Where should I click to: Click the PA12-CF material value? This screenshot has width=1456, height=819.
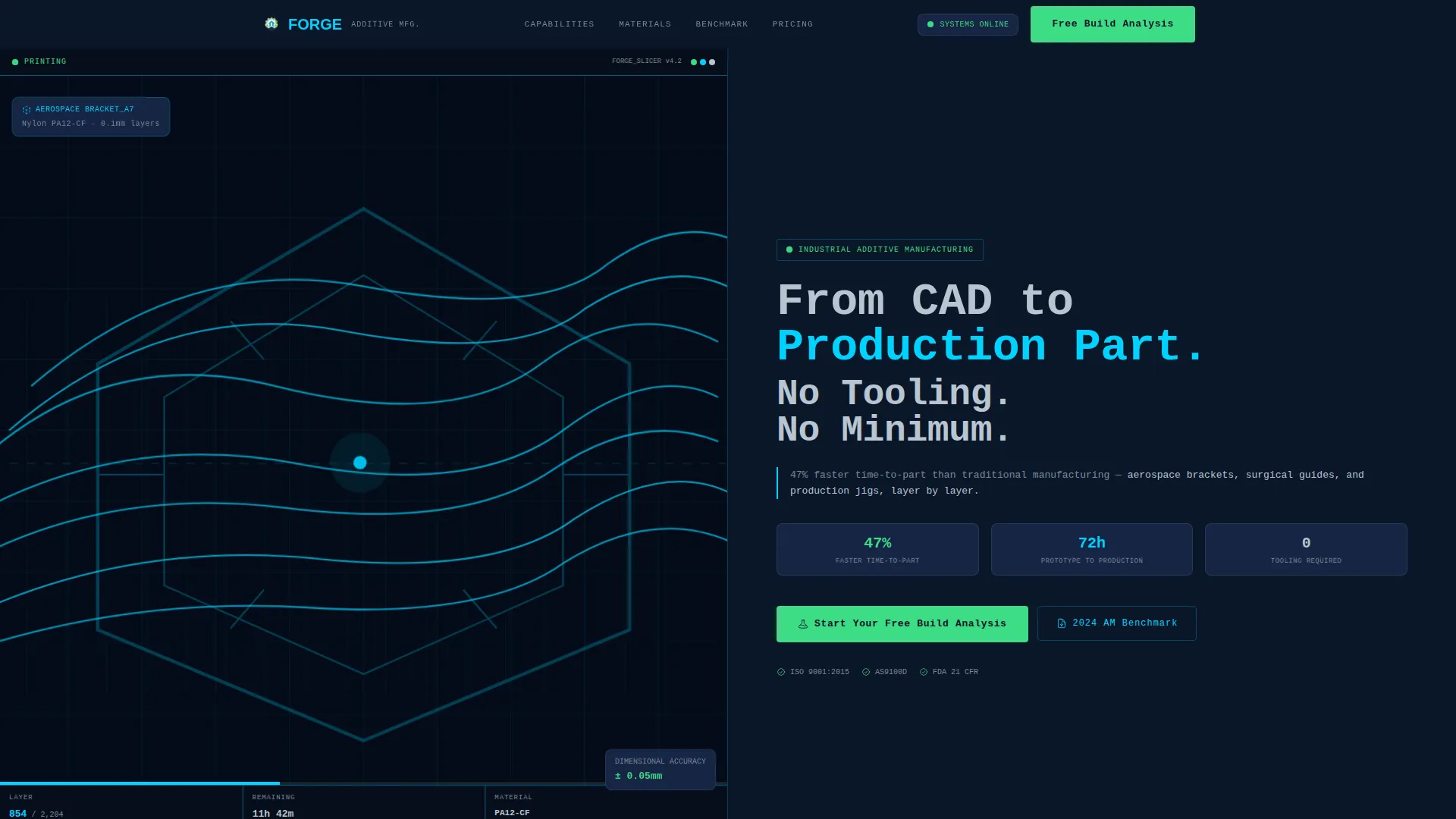coord(512,813)
